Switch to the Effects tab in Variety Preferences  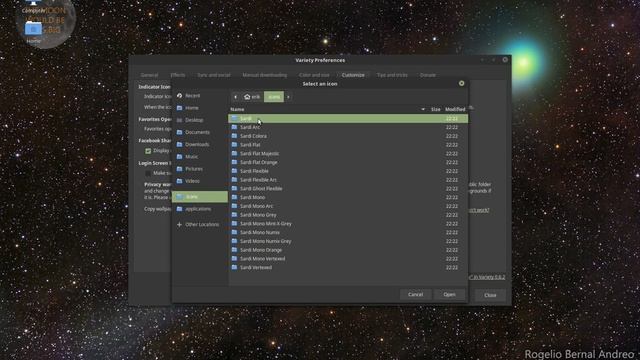tap(178, 75)
